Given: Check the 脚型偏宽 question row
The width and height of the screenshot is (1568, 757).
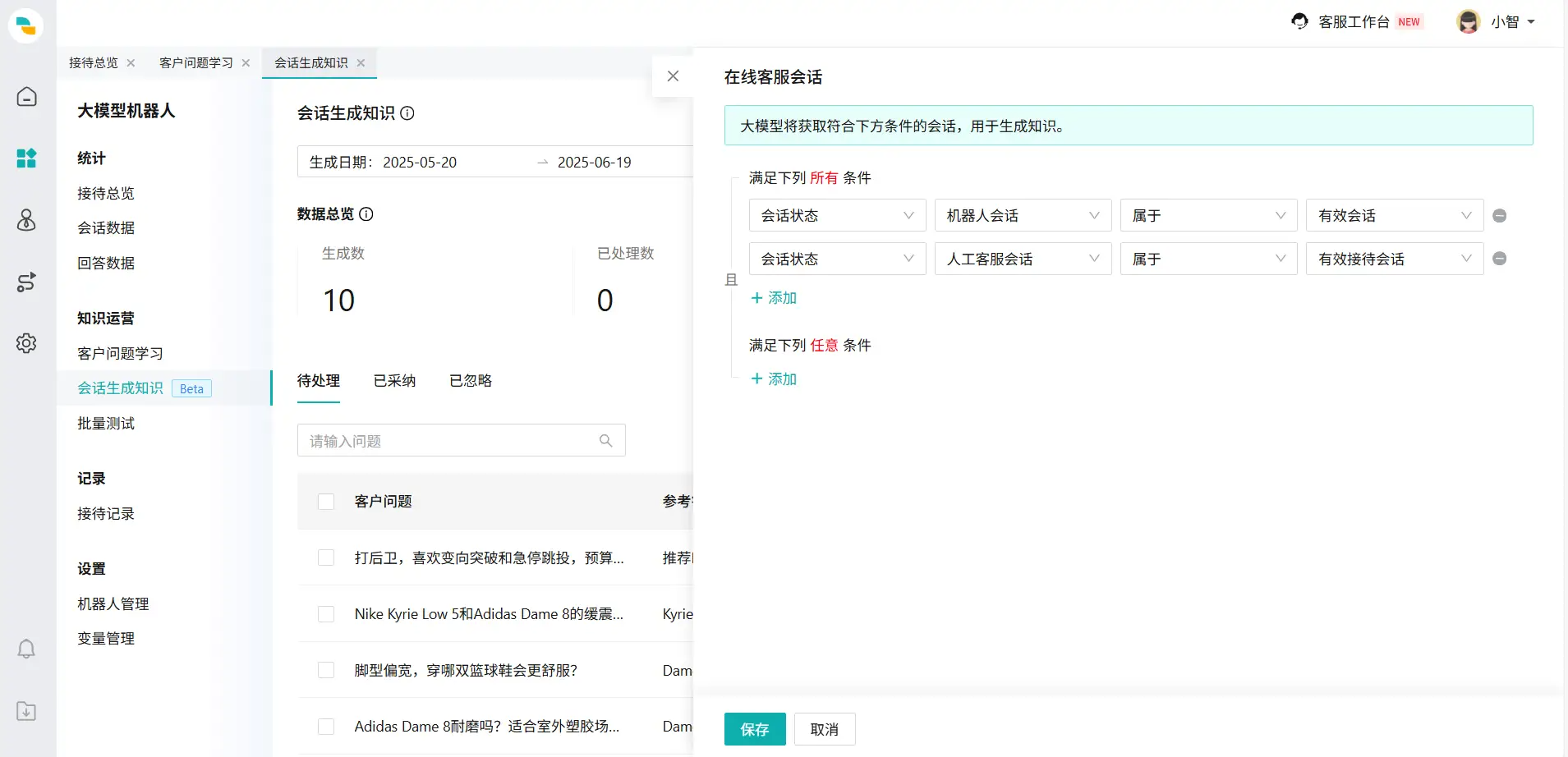Looking at the screenshot, I should [326, 671].
